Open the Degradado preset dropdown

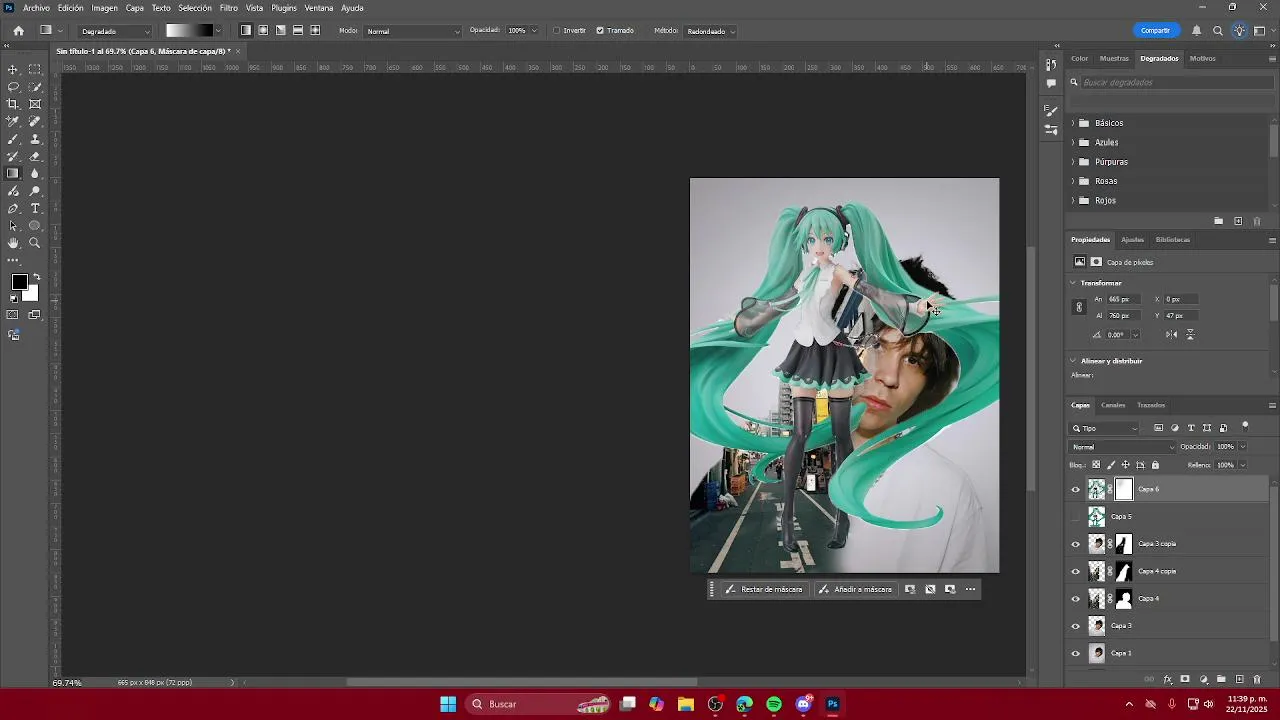click(114, 31)
